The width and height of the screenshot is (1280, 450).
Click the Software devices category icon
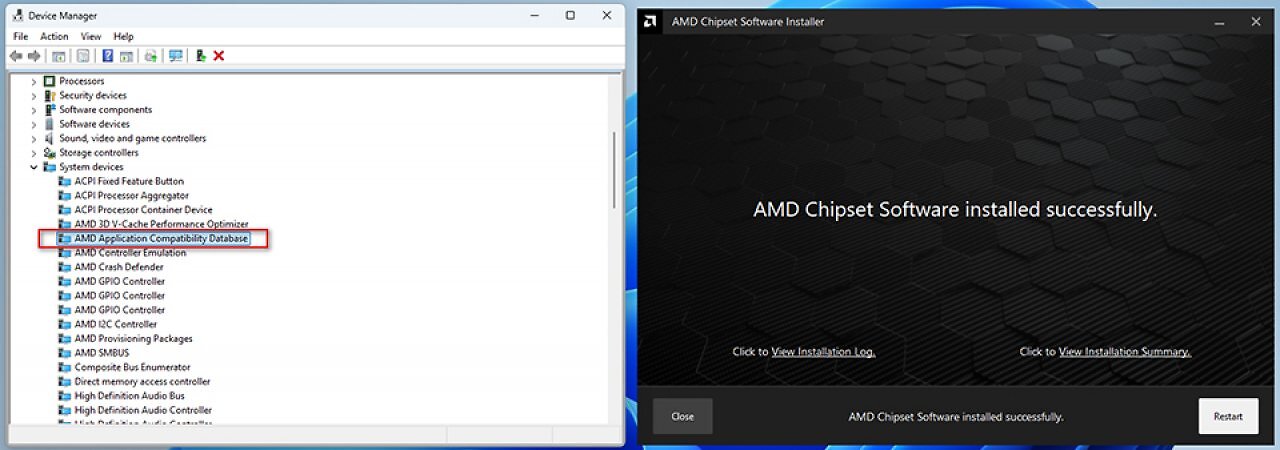pos(49,124)
